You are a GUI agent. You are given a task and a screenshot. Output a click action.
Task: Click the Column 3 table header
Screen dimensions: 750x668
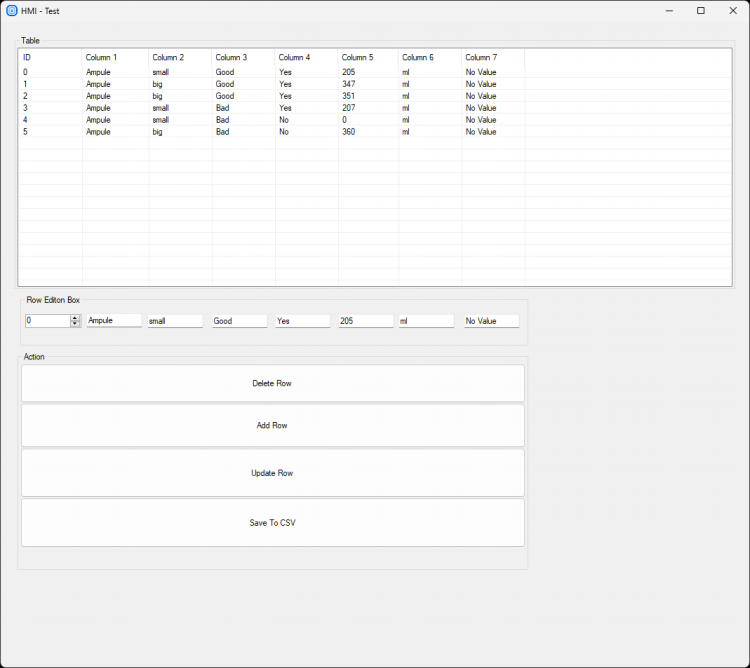click(243, 58)
